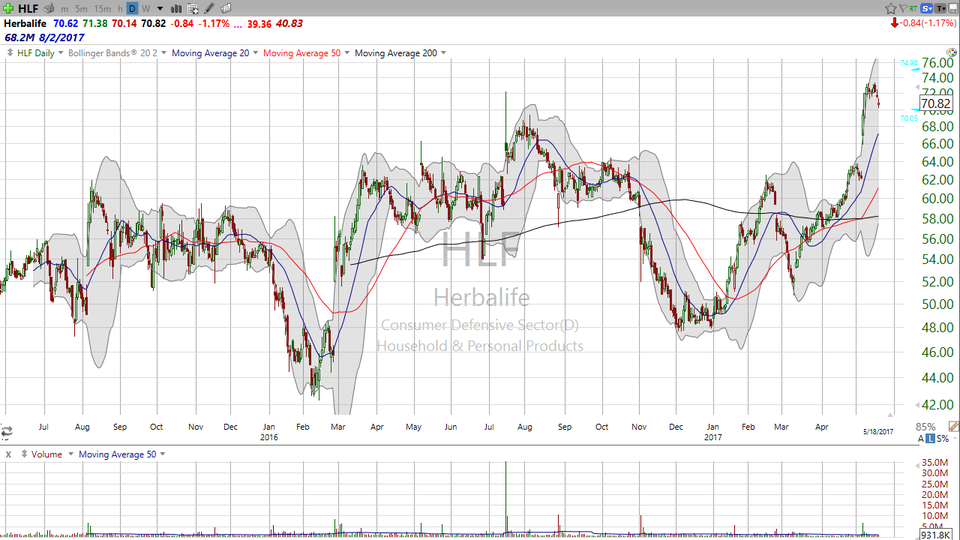The width and height of the screenshot is (960, 540).
Task: Click the small triangle marker on the time axis
Action: tap(890, 415)
